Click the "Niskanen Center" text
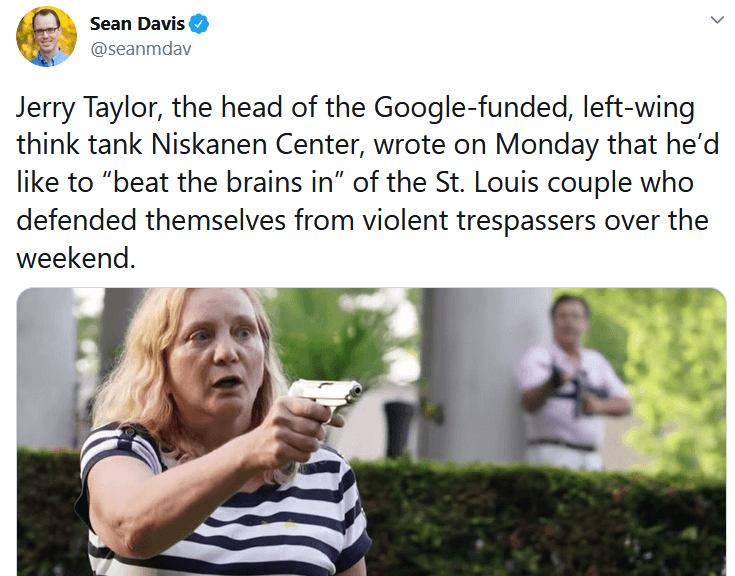Screen dimensions: 735x576 point(257,144)
